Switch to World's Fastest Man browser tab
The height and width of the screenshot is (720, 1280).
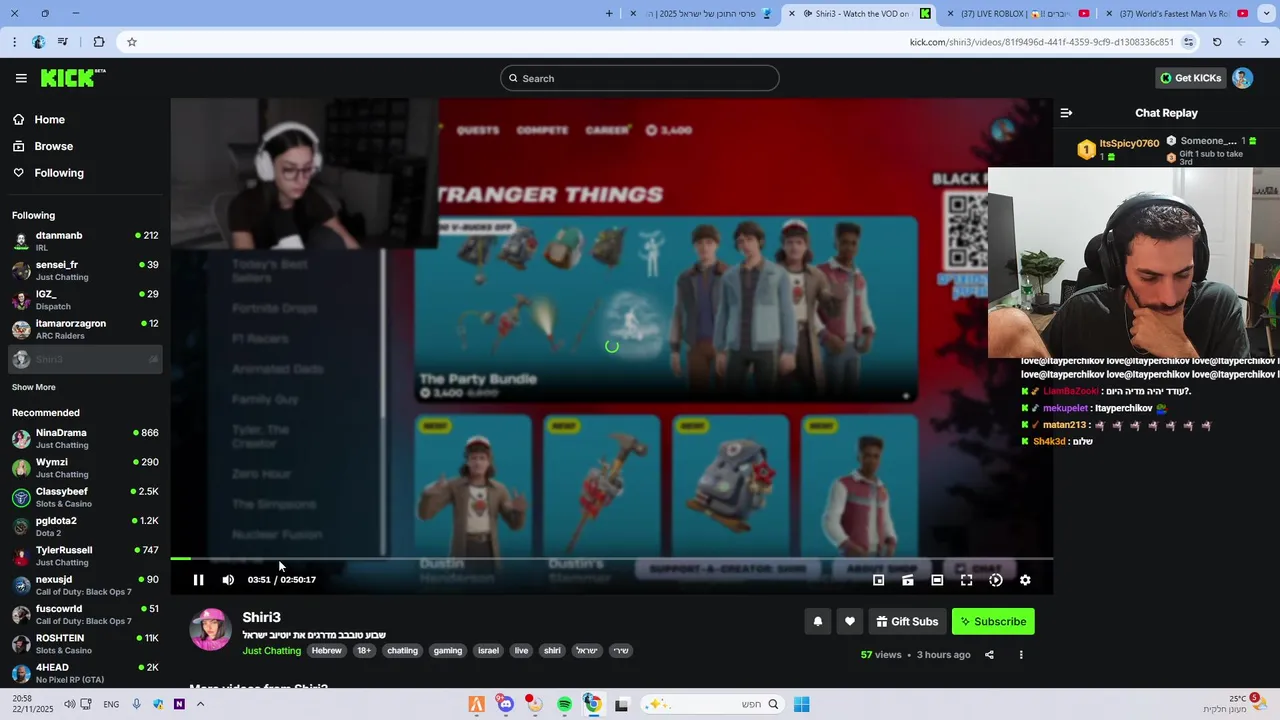point(1176,14)
